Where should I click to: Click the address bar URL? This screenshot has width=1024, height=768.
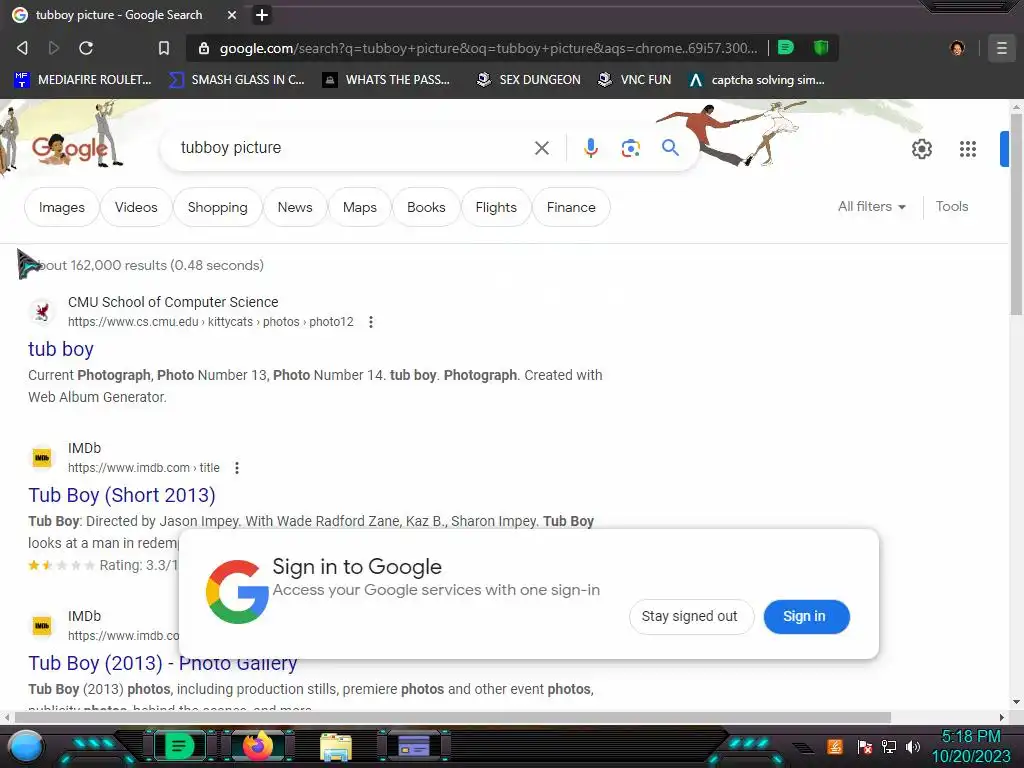488,48
